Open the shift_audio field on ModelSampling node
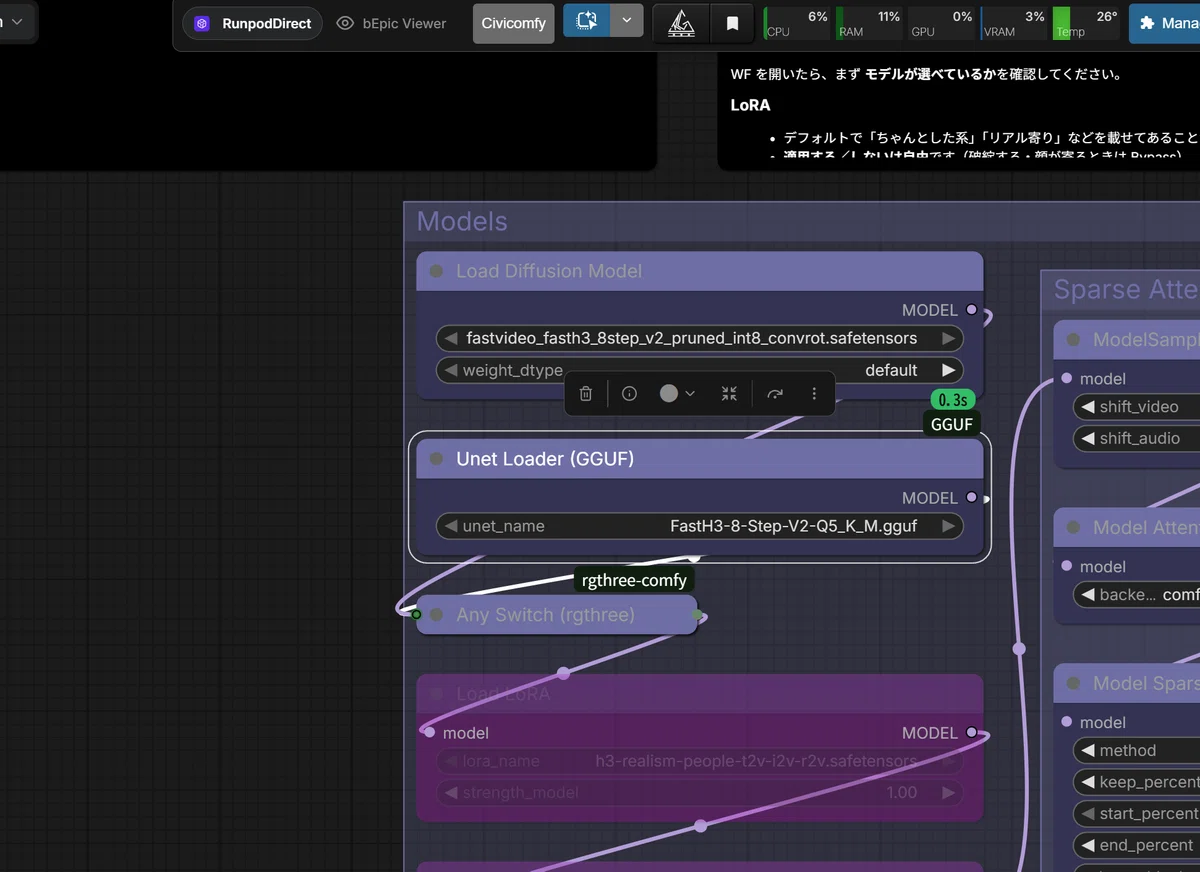1200x872 pixels. point(1137,439)
